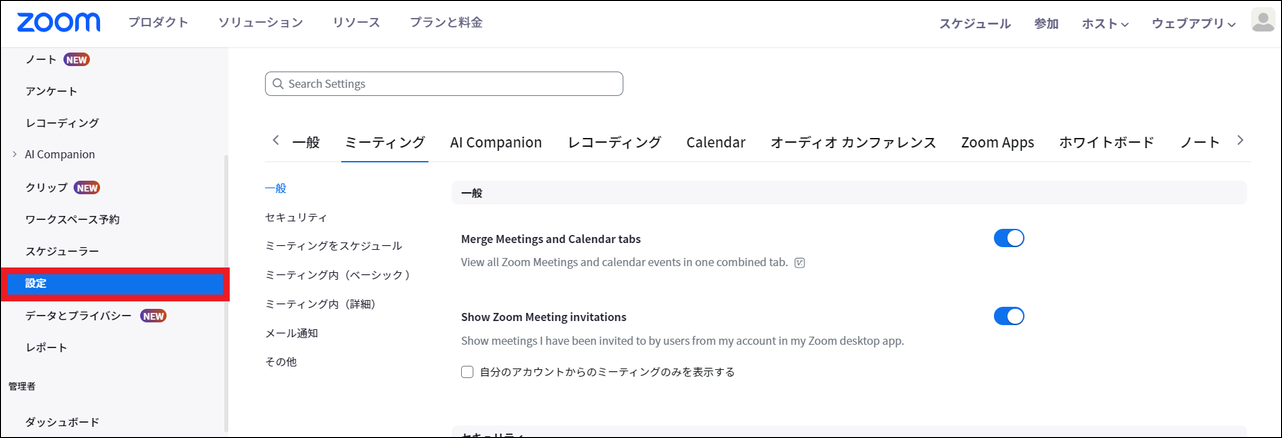
Task: Jump to ミーティングをスケジュール subsection
Action: (x=333, y=246)
